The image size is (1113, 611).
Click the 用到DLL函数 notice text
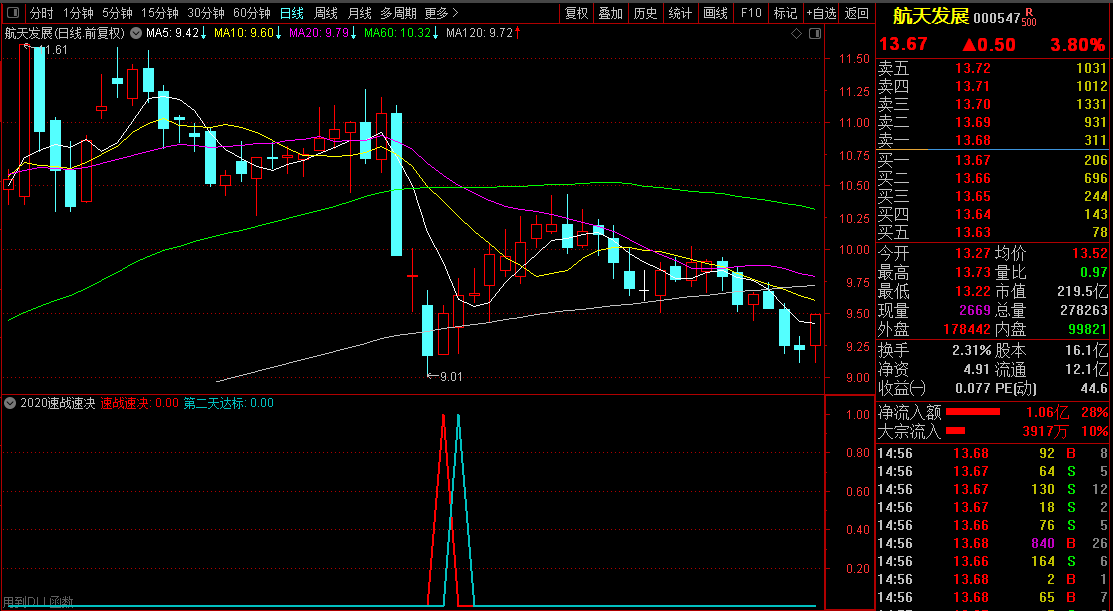pyautogui.click(x=38, y=602)
